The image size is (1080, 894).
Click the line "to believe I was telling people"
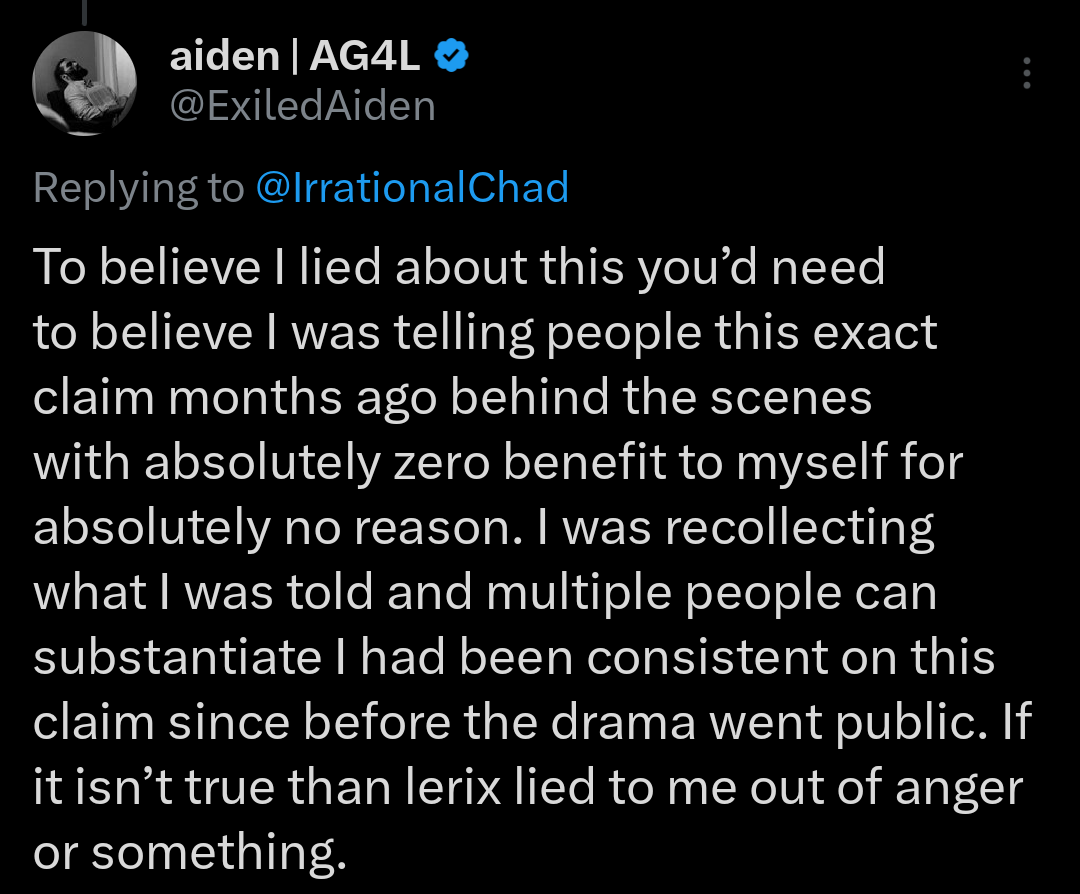click(x=485, y=333)
